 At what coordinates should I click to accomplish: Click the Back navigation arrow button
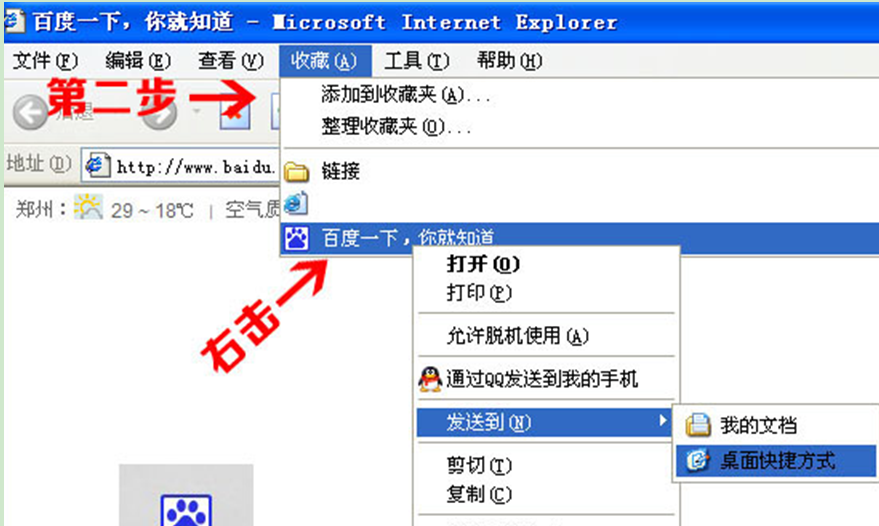pos(30,112)
